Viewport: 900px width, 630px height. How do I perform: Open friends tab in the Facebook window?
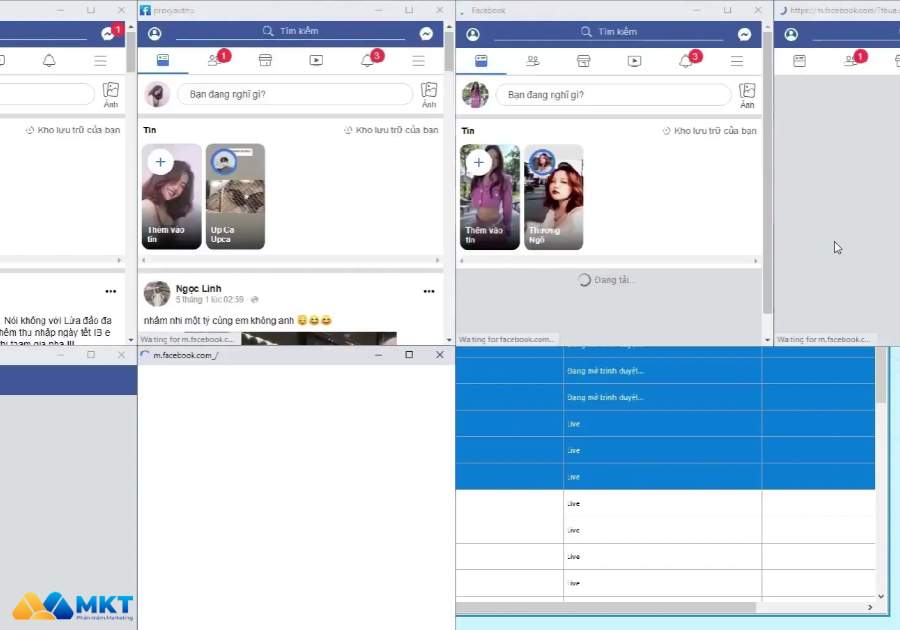533,61
